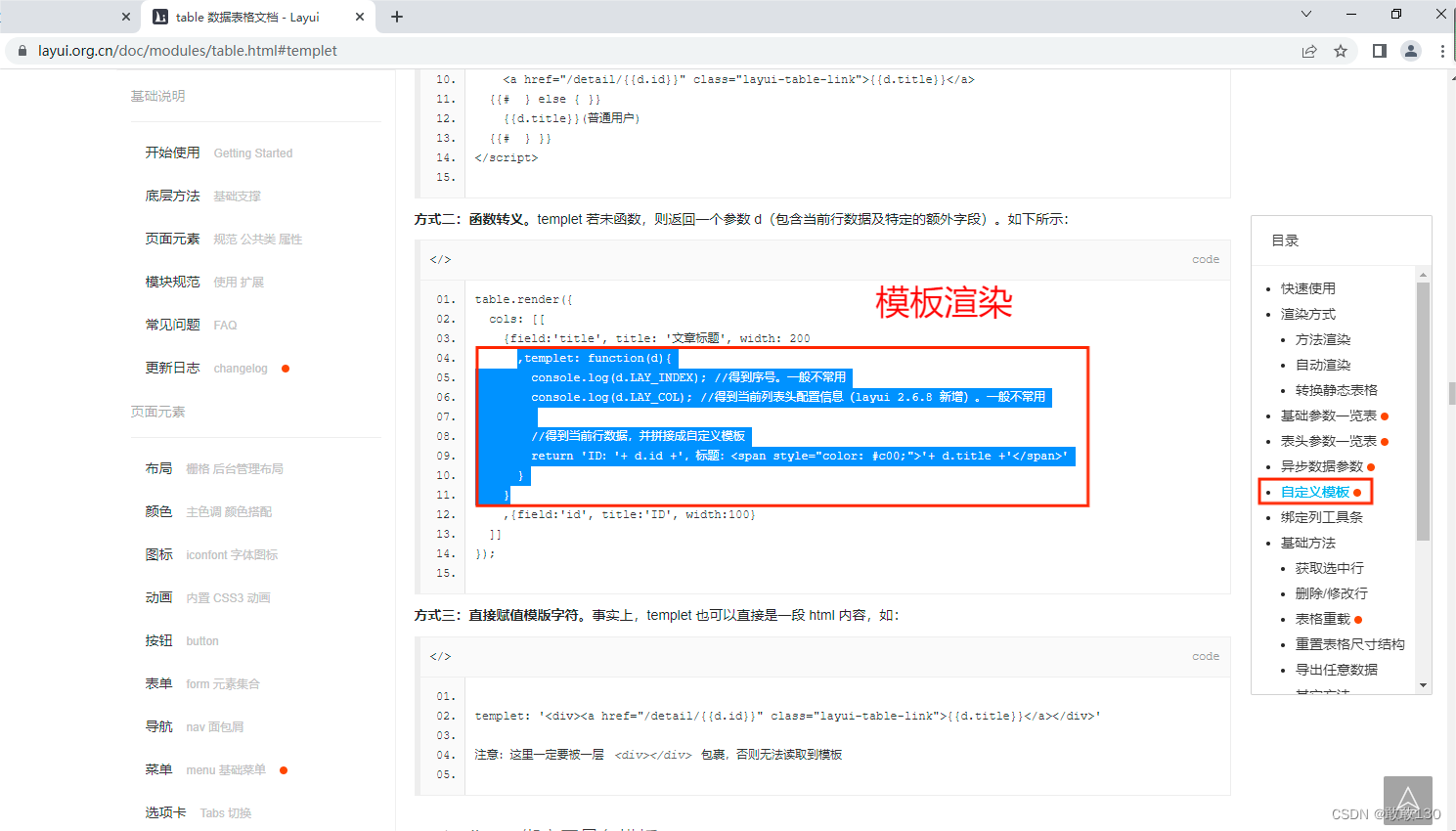Jump to 基础参数一览表 in the directory
Image resolution: width=1456 pixels, height=831 pixels.
pos(1329,415)
